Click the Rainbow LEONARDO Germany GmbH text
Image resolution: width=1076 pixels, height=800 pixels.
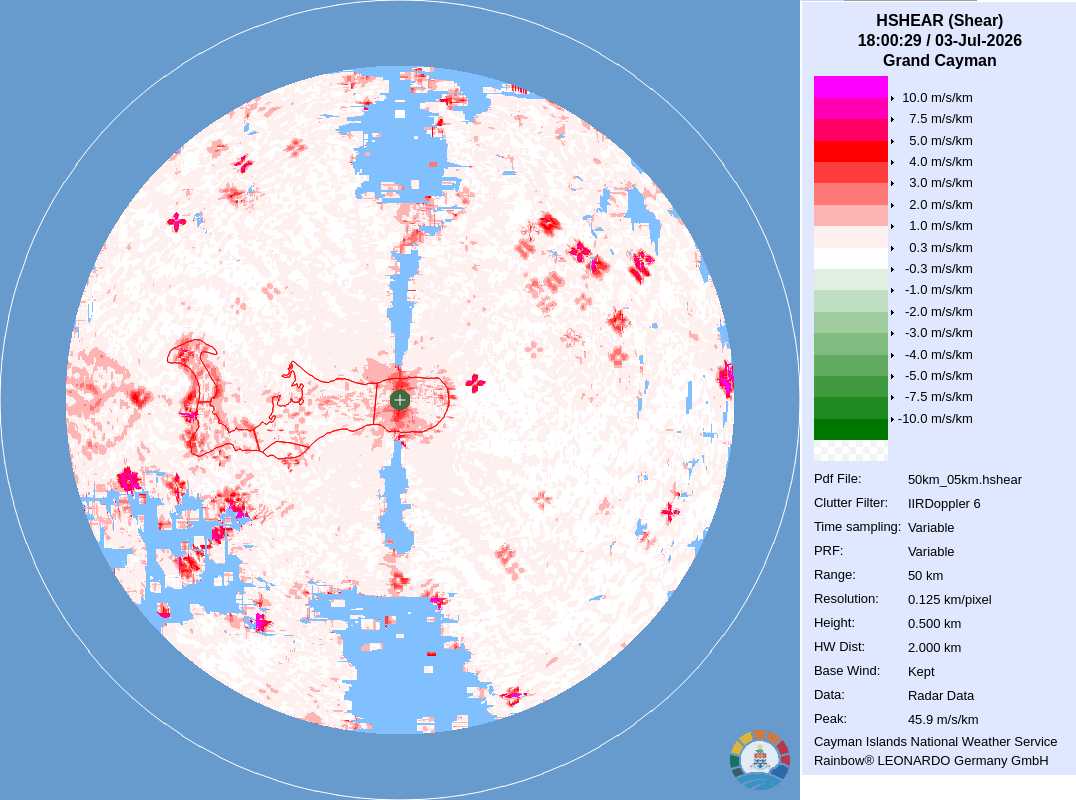point(931,760)
